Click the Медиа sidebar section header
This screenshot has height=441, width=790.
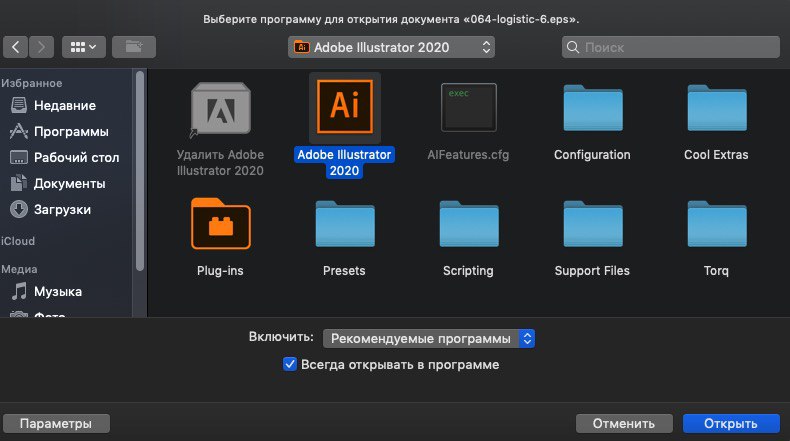(x=19, y=269)
